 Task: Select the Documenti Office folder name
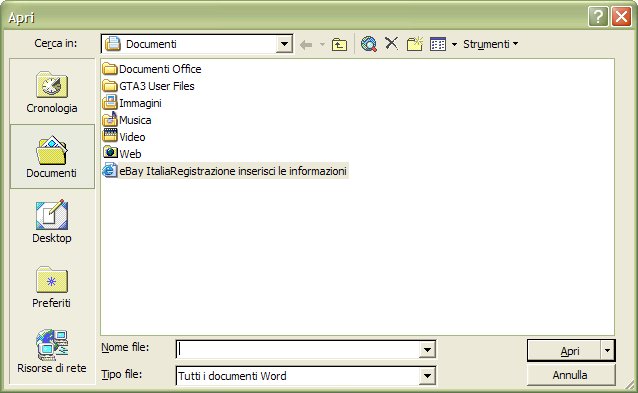click(160, 69)
